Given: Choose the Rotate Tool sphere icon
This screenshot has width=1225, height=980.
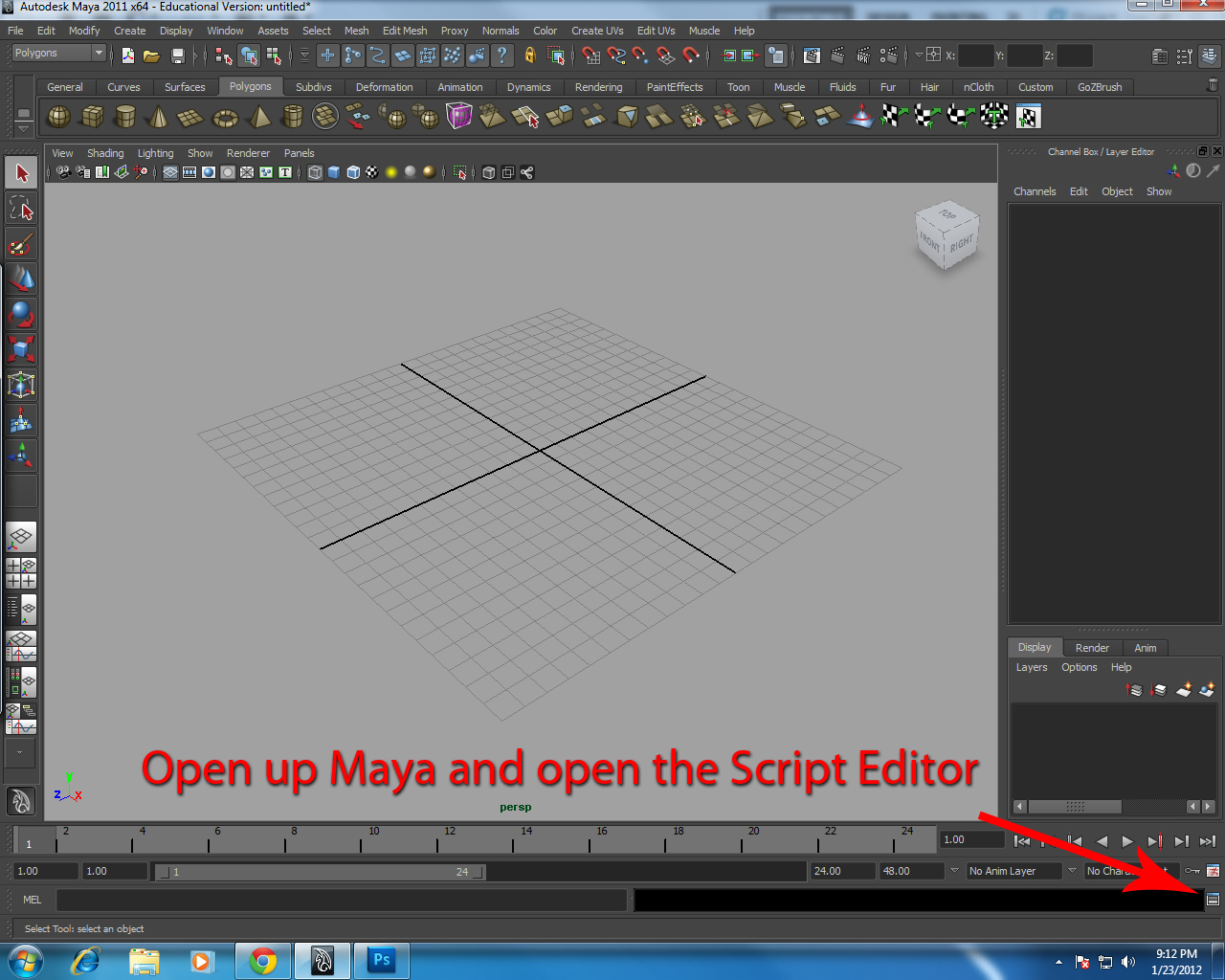Looking at the screenshot, I should [21, 314].
